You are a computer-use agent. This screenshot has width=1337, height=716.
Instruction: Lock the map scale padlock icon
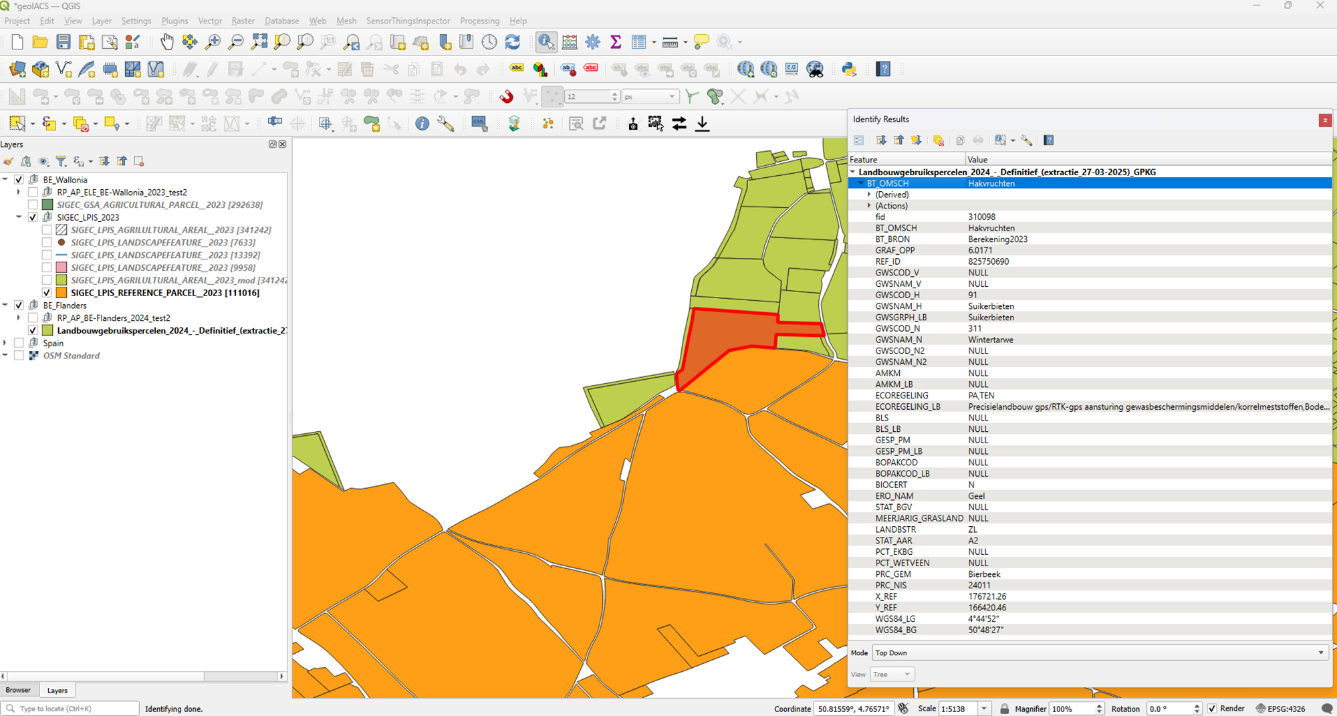coord(1004,708)
